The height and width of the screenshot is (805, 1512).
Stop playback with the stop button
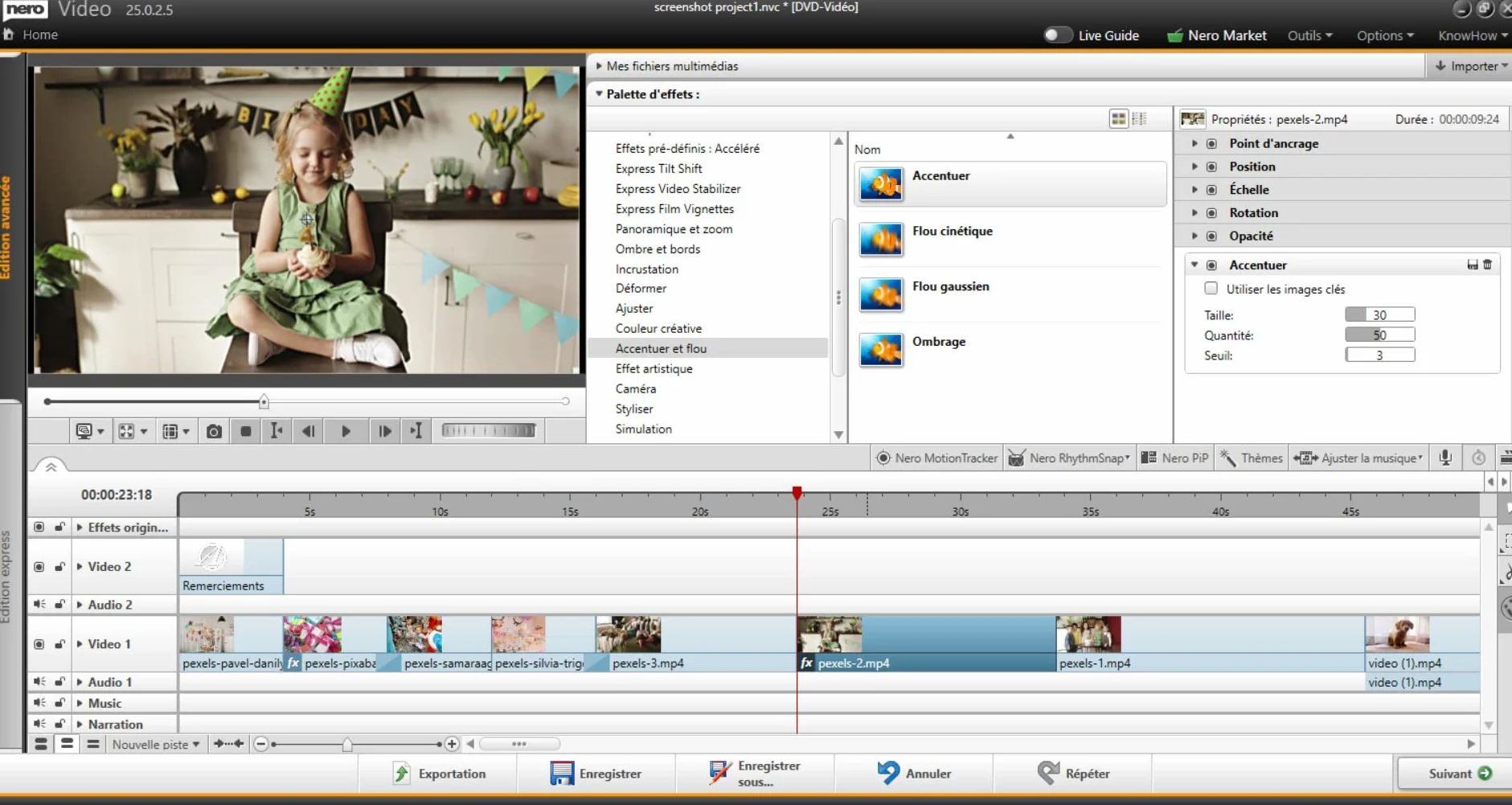coord(246,431)
